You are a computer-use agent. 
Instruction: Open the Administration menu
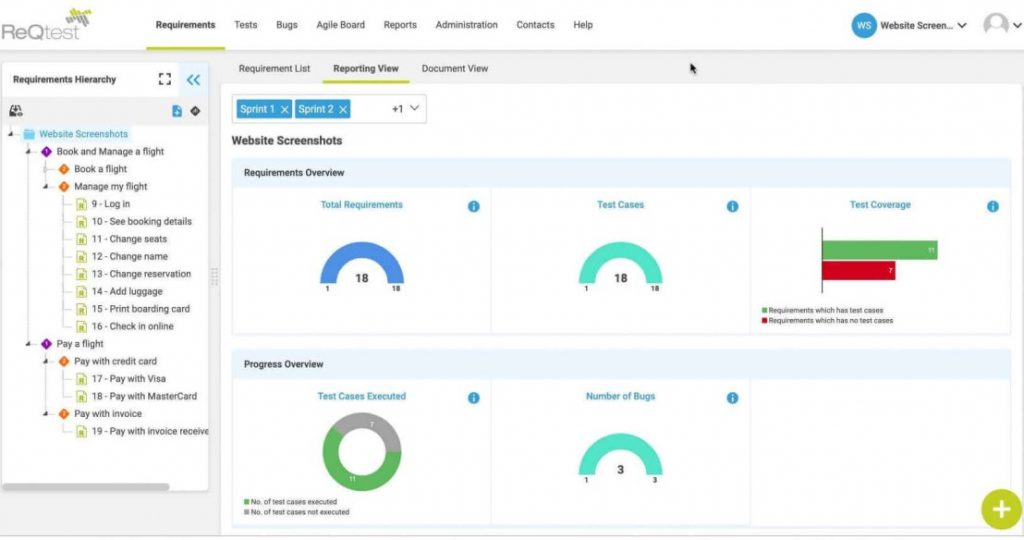pos(466,25)
